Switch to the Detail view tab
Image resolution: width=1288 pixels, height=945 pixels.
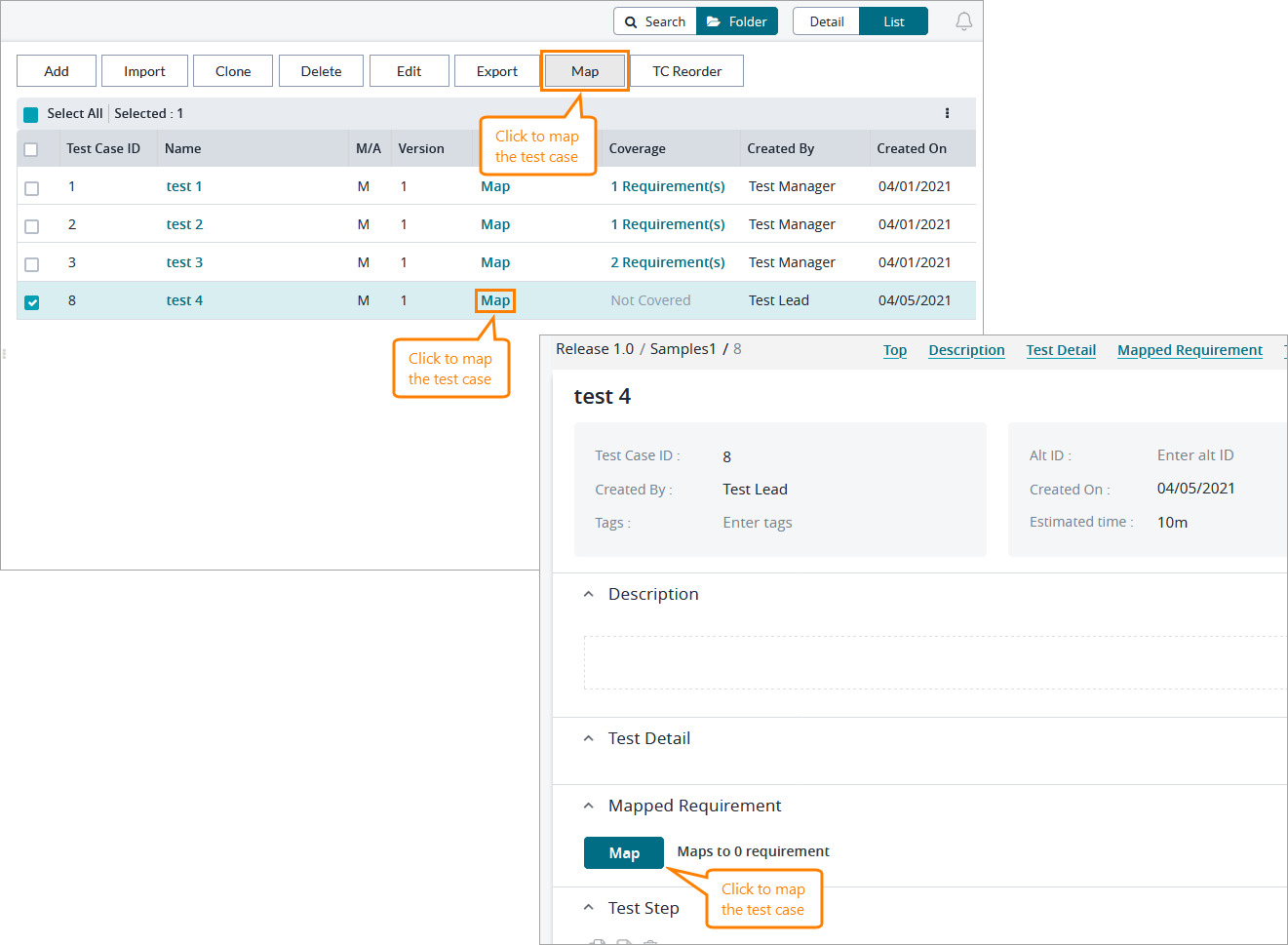(826, 21)
